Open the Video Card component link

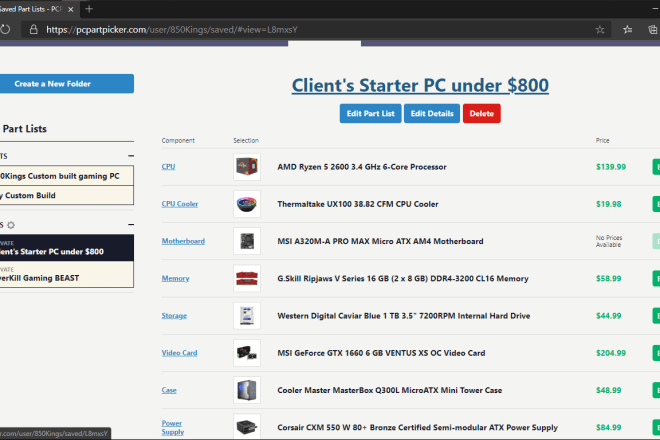(x=179, y=353)
